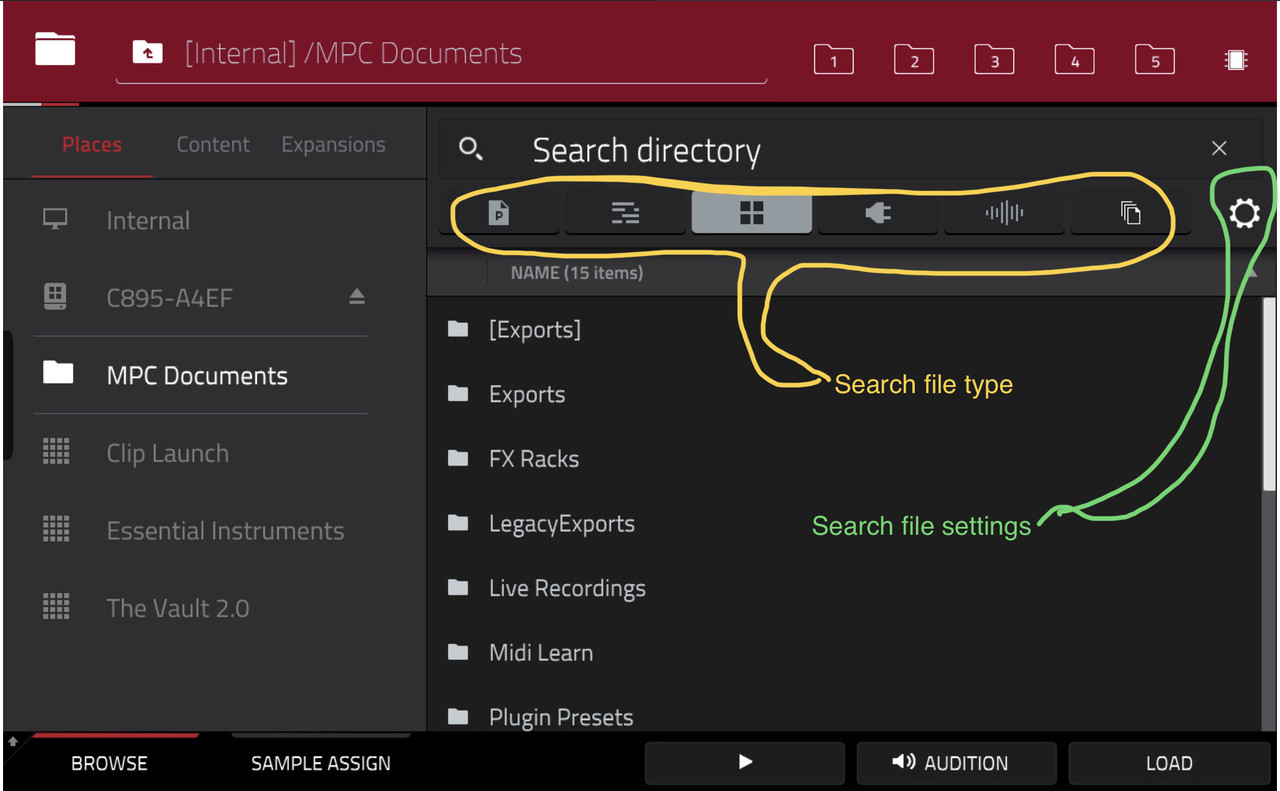Click the Live Recordings folder icon
The image size is (1280, 791).
(458, 587)
